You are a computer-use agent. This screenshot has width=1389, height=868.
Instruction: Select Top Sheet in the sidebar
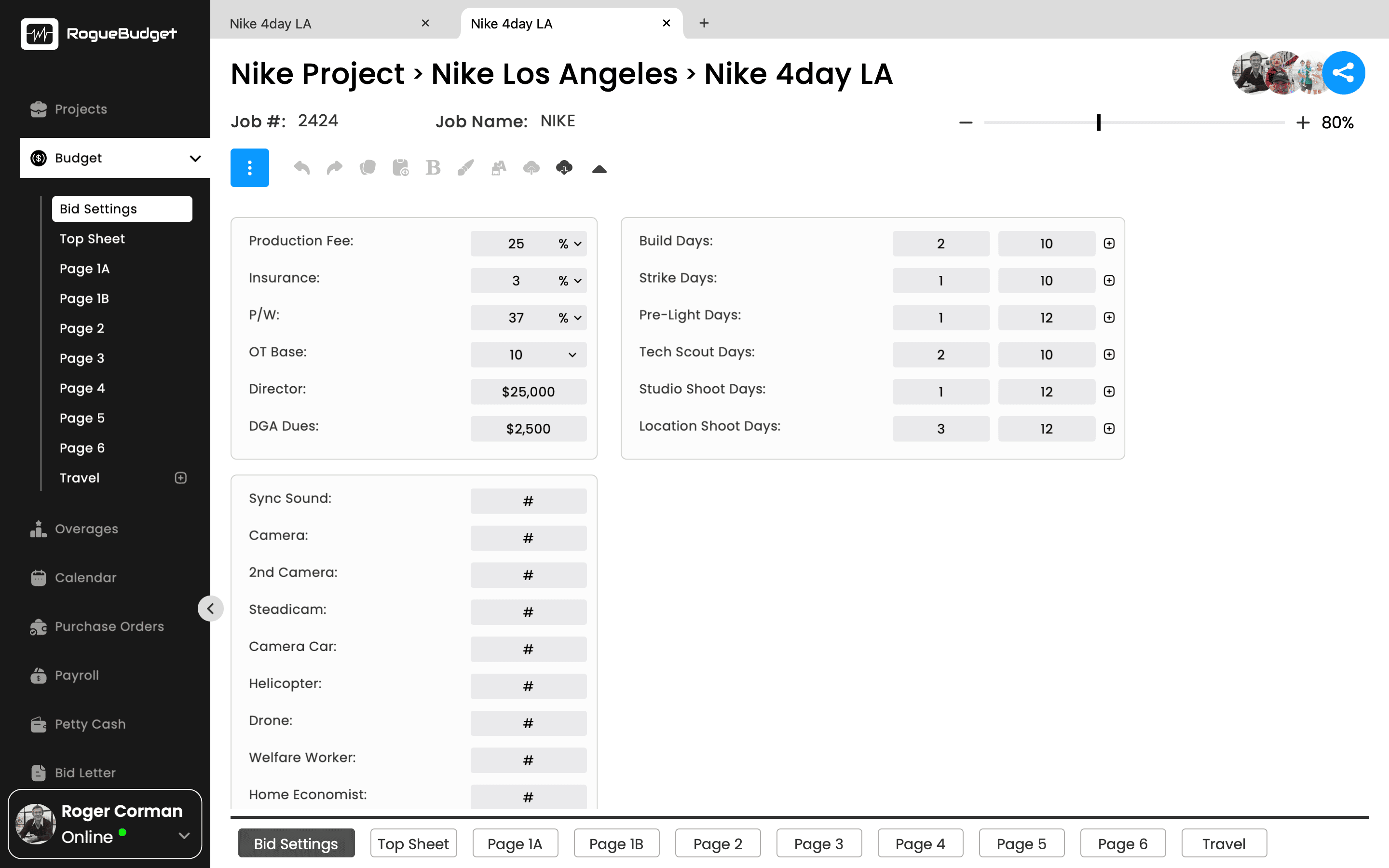coord(93,239)
